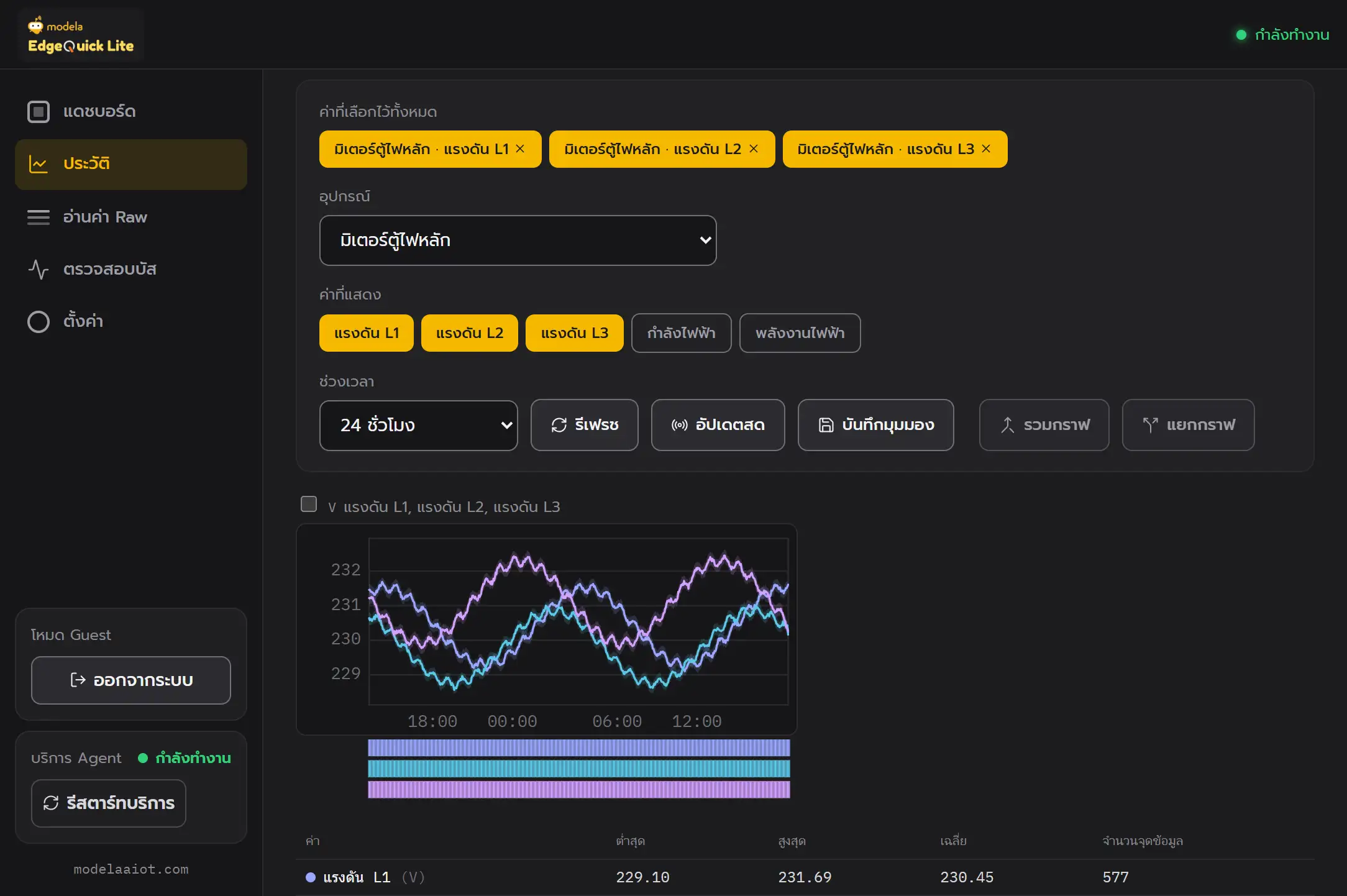1347x896 pixels.
Task: Click the Raw reading lines icon
Action: click(x=39, y=217)
